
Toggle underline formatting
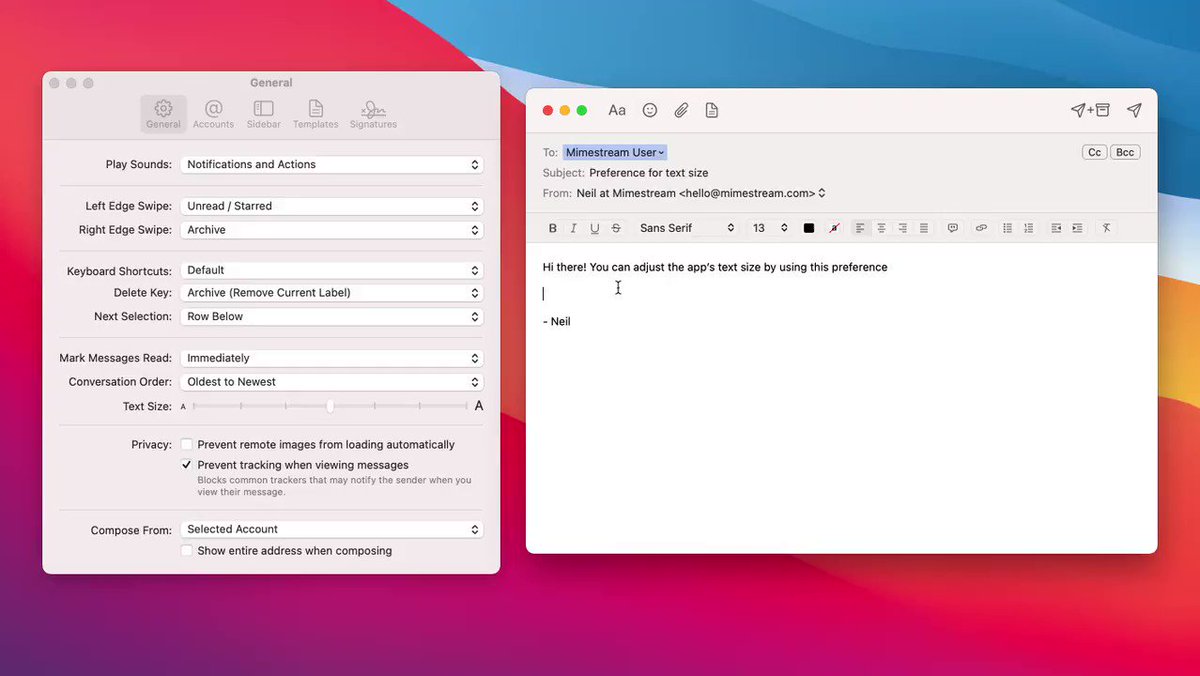[595, 228]
